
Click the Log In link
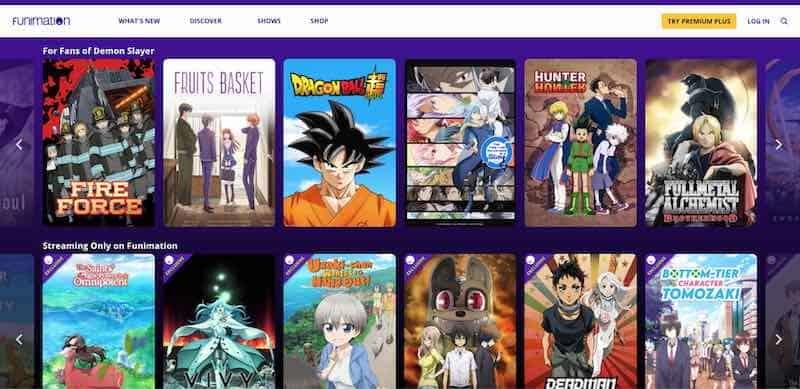pos(758,21)
